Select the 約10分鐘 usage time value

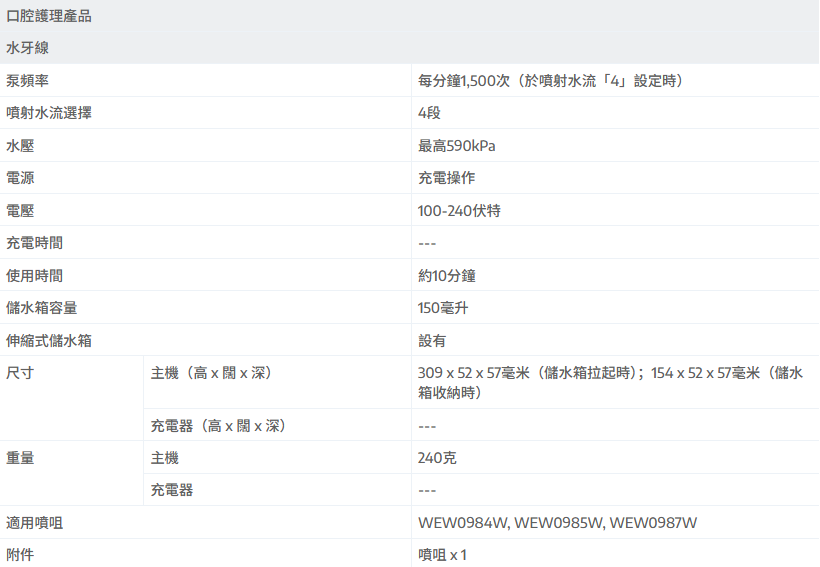coord(446,276)
